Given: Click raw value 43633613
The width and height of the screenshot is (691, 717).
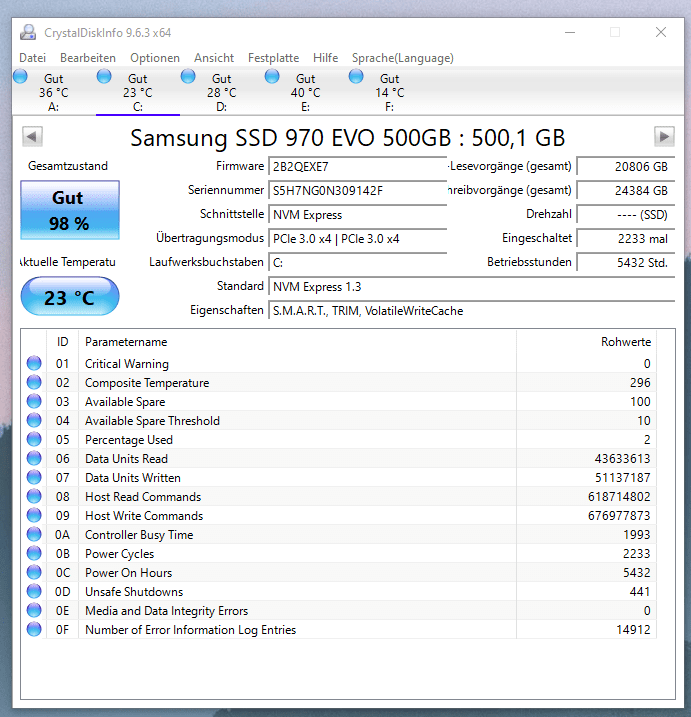Looking at the screenshot, I should point(622,459).
